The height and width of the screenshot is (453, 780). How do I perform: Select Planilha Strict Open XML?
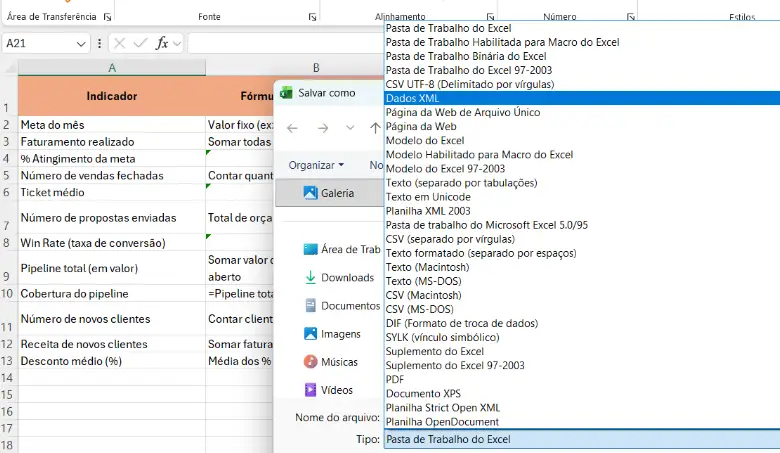pos(583,408)
